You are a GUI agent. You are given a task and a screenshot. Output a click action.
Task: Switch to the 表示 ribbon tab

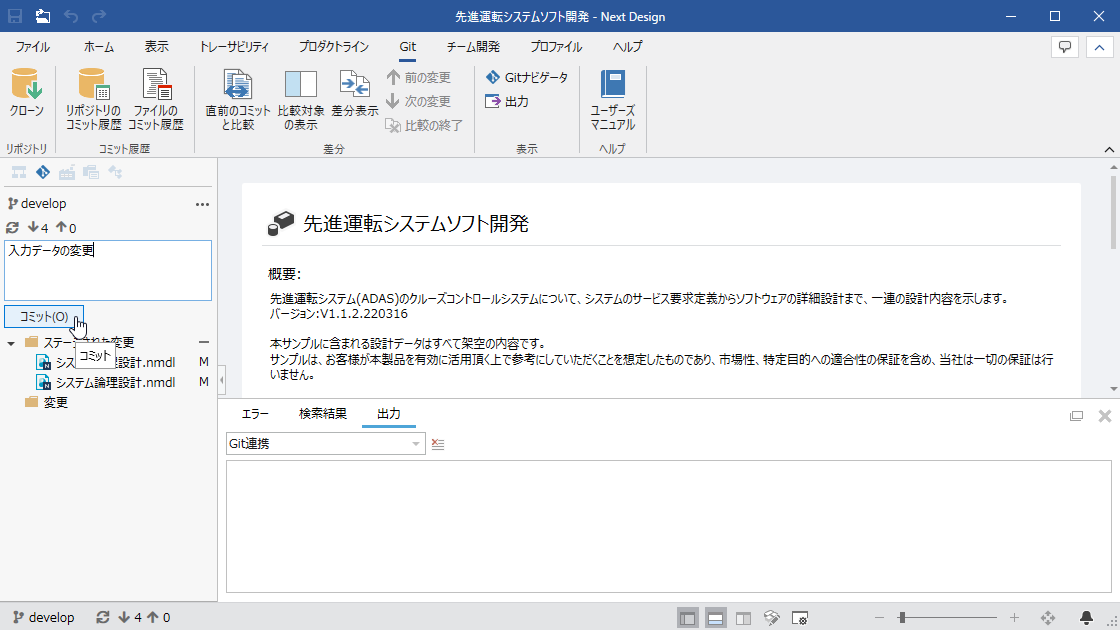tap(156, 47)
